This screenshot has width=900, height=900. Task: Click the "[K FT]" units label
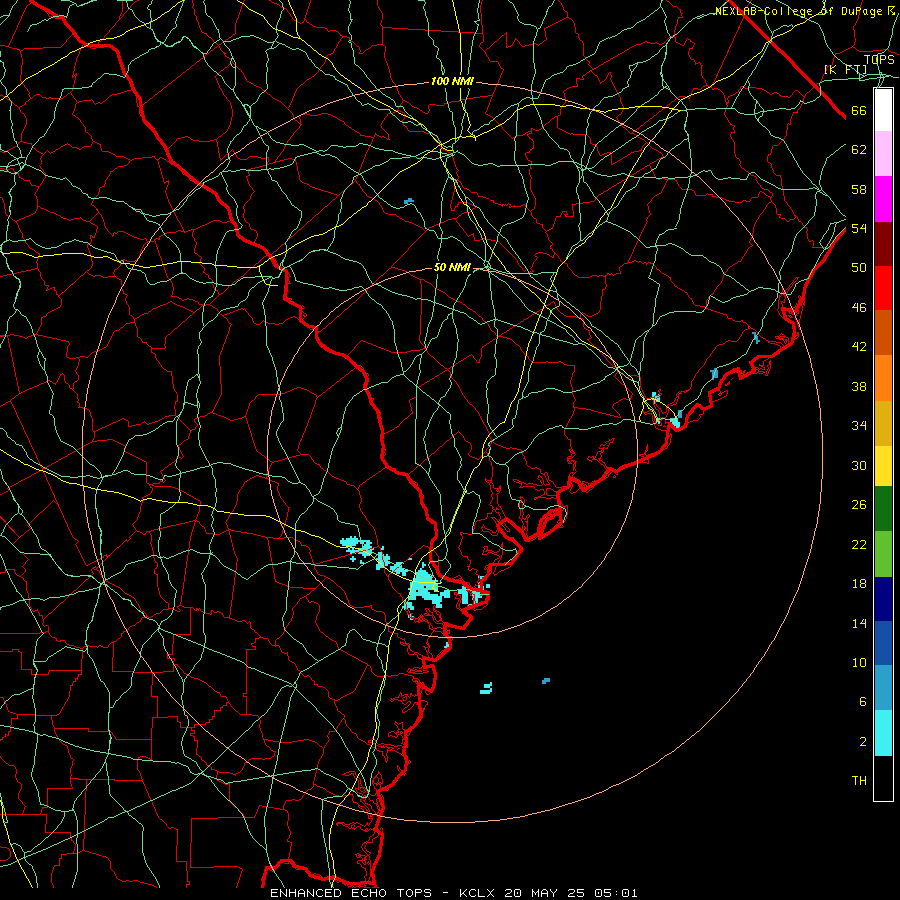pyautogui.click(x=845, y=70)
